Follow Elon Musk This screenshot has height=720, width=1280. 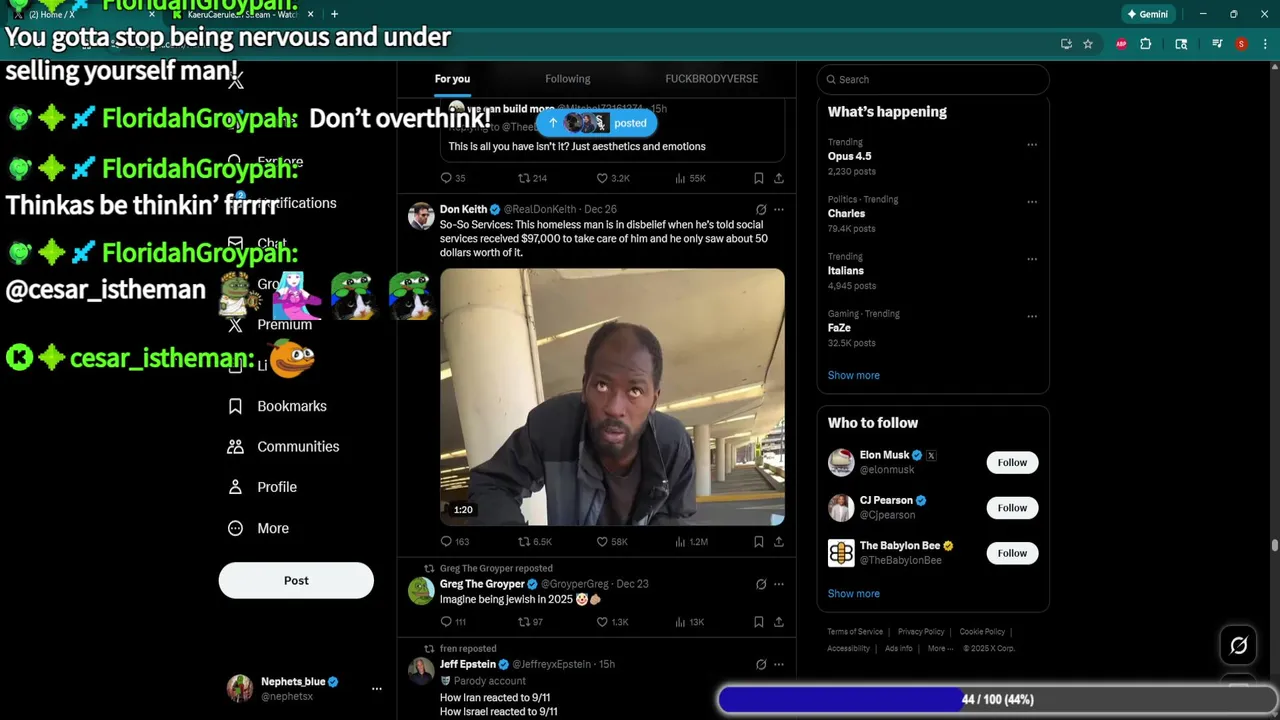click(x=1012, y=462)
